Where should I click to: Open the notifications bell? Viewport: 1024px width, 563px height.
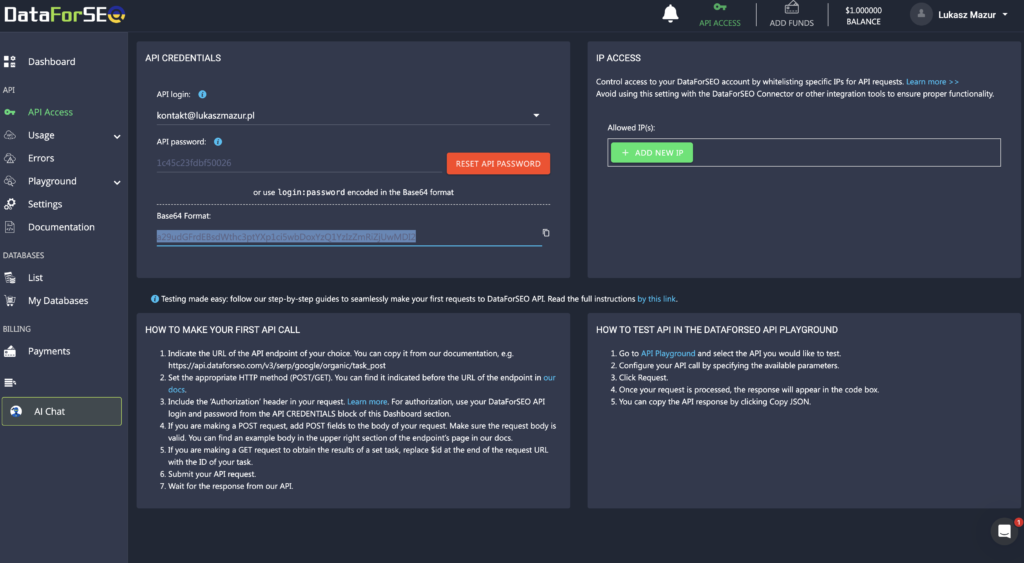tap(670, 13)
